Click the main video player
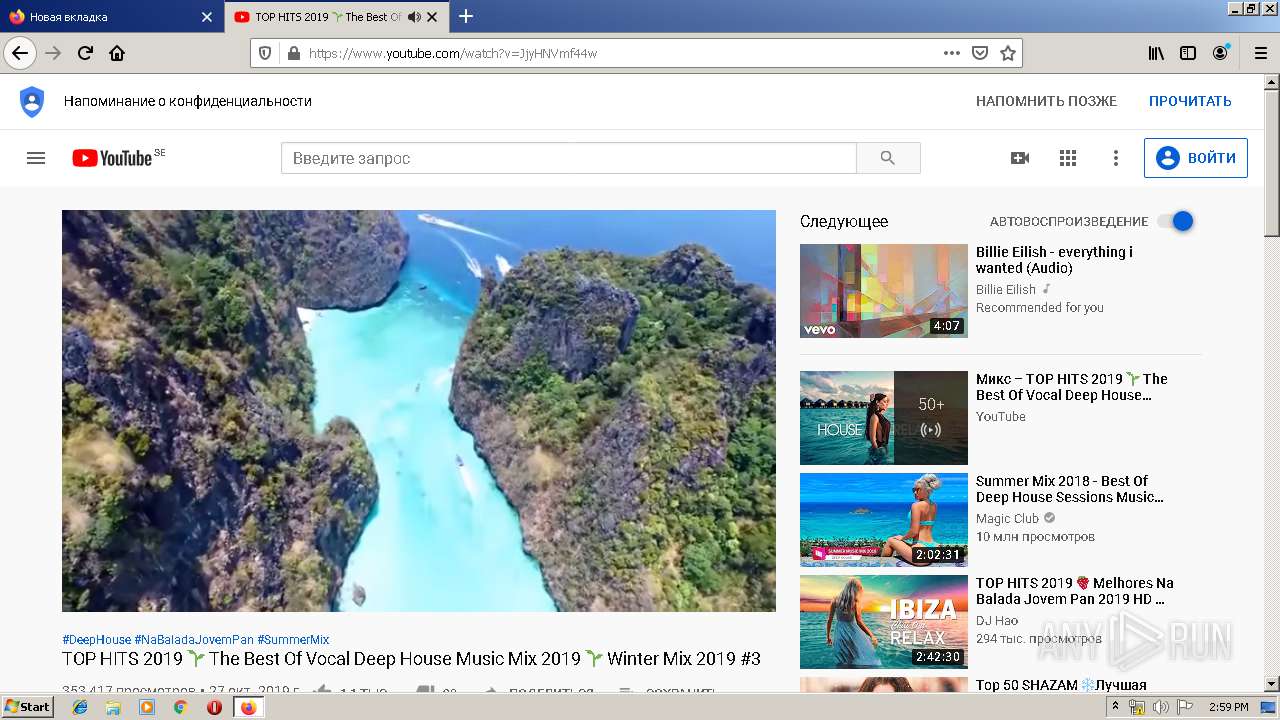Screen dimensions: 1280x720 tap(419, 410)
